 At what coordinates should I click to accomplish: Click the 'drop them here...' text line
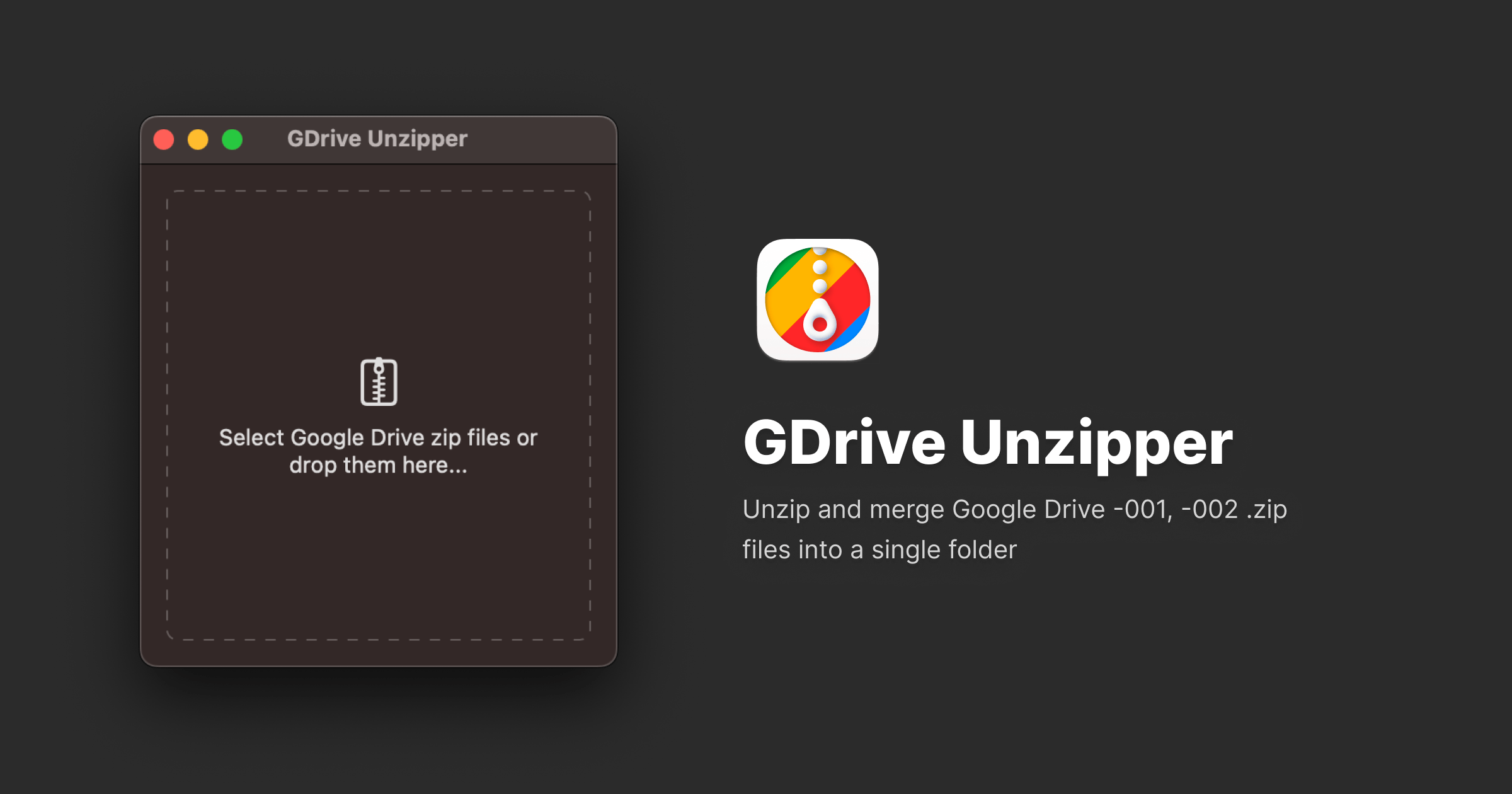378,465
